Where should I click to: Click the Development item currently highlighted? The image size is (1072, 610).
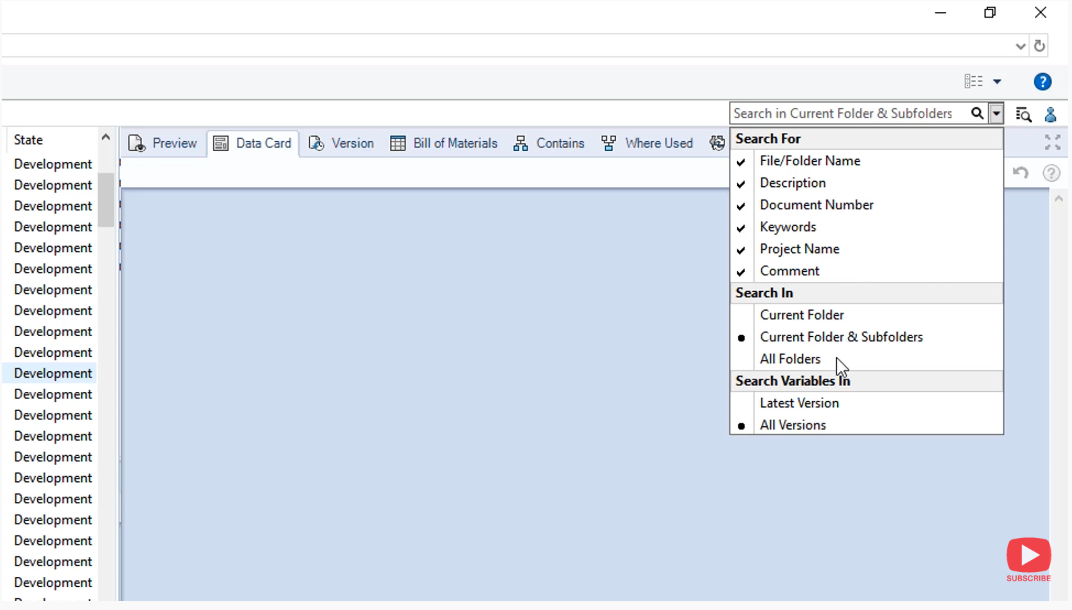52,373
